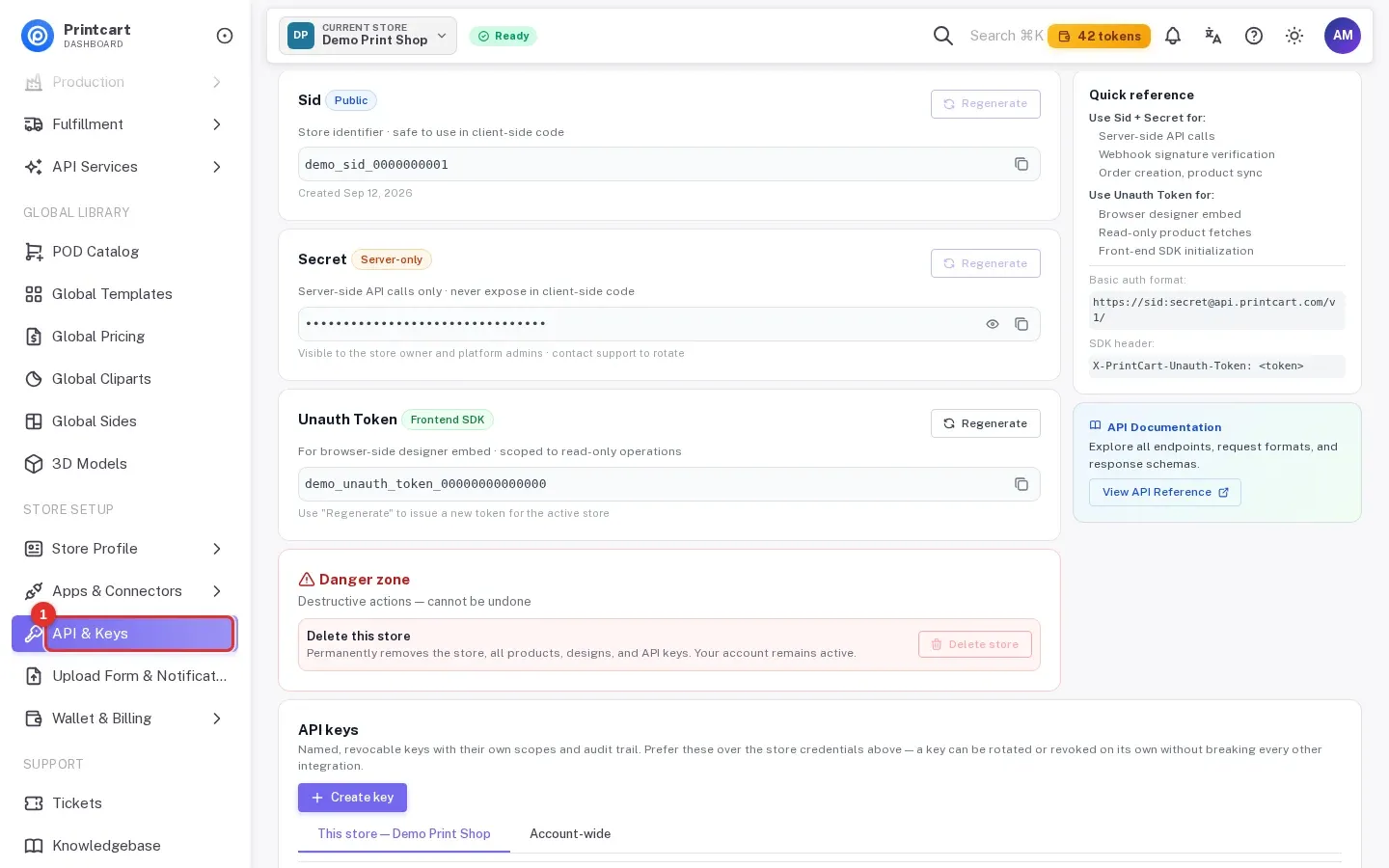Click the sidebar collapse circle icon
Viewport: 1389px width, 868px height.
pyautogui.click(x=225, y=36)
